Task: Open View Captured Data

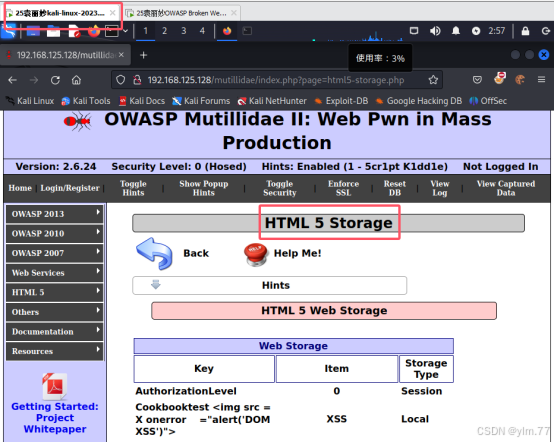Action: [506, 188]
